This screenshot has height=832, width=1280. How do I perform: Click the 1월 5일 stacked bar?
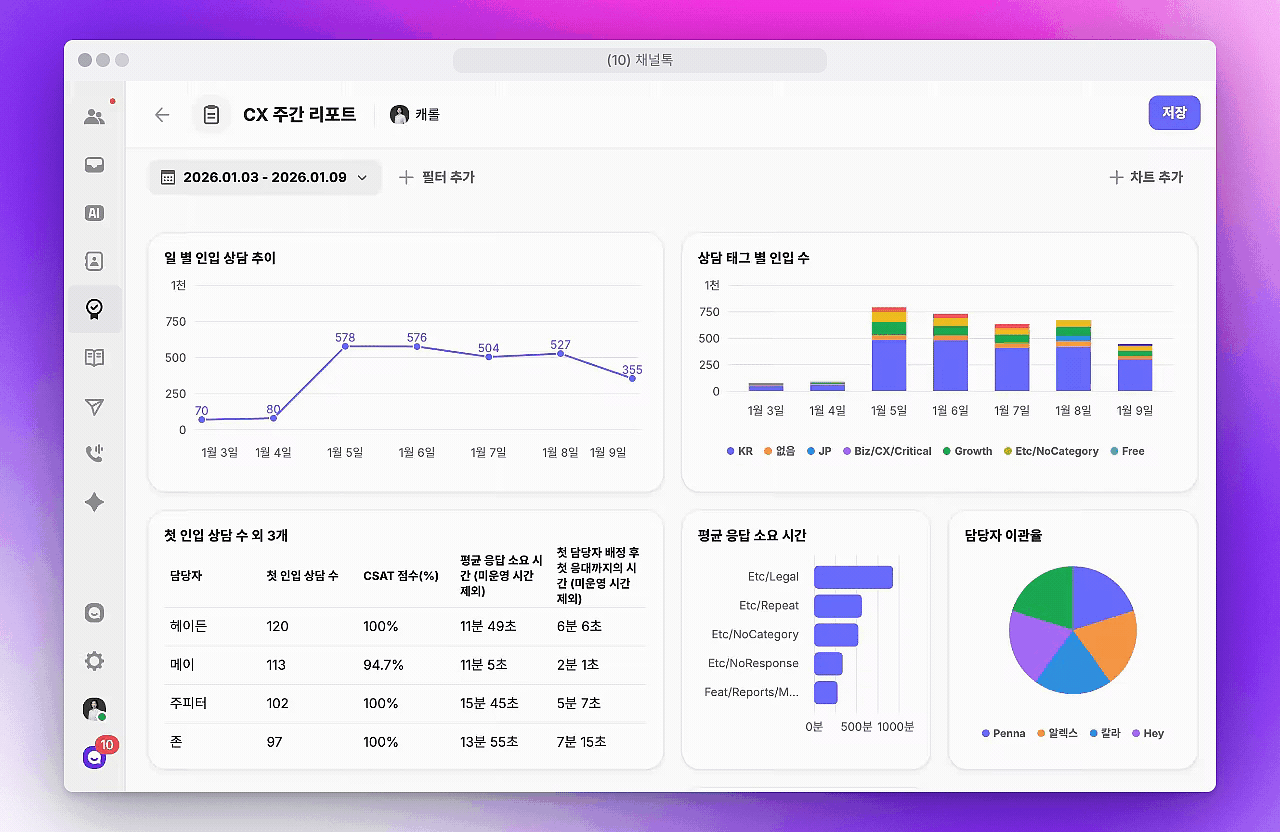pyautogui.click(x=889, y=349)
